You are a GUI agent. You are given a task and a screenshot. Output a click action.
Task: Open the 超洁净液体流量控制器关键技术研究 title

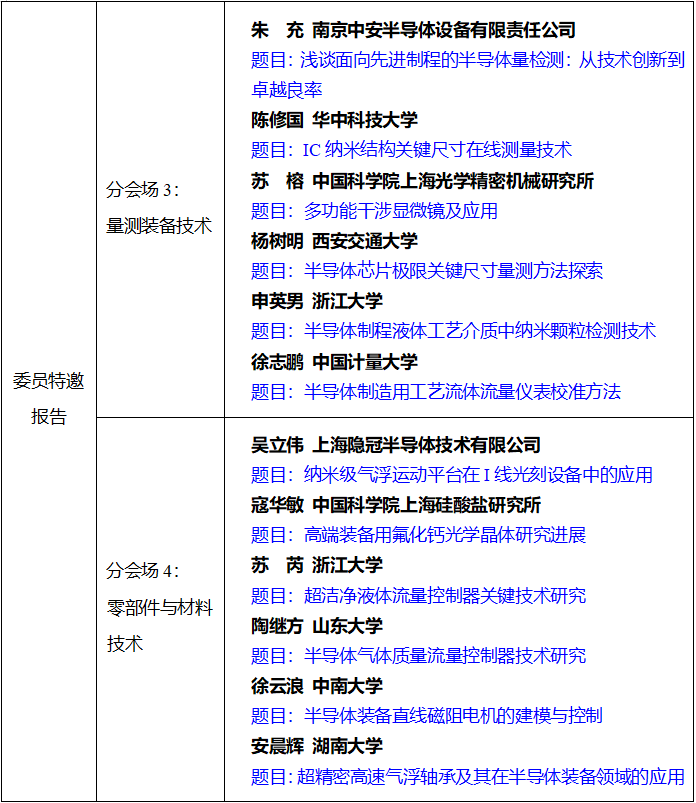coord(418,596)
